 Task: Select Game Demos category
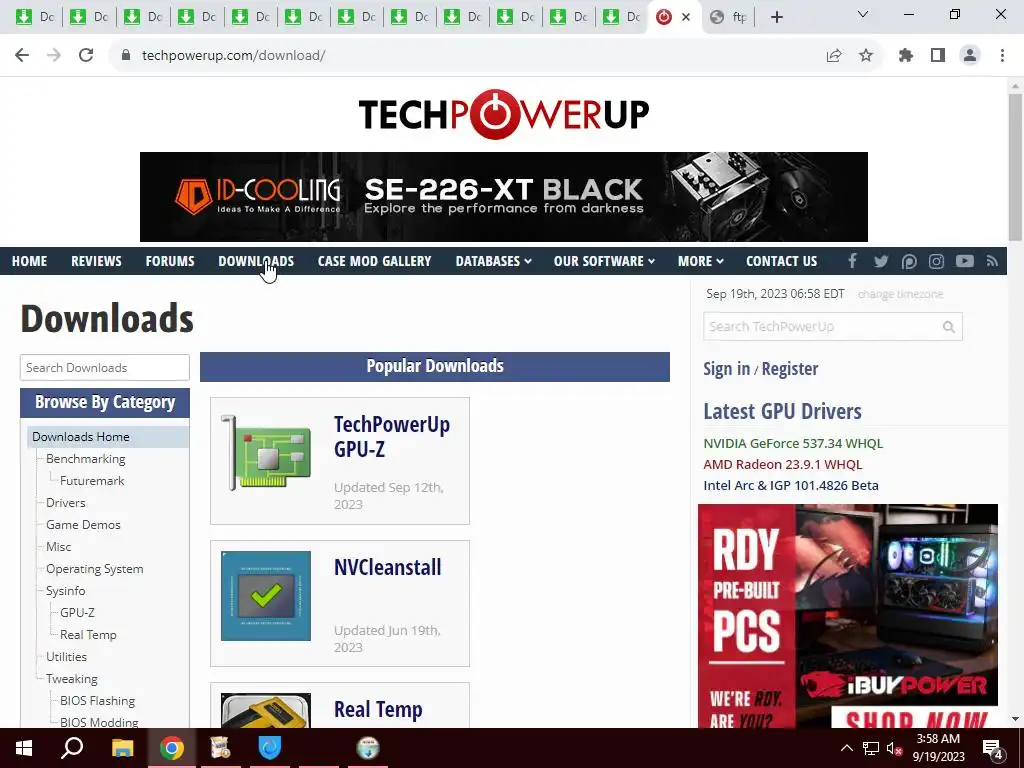(83, 525)
